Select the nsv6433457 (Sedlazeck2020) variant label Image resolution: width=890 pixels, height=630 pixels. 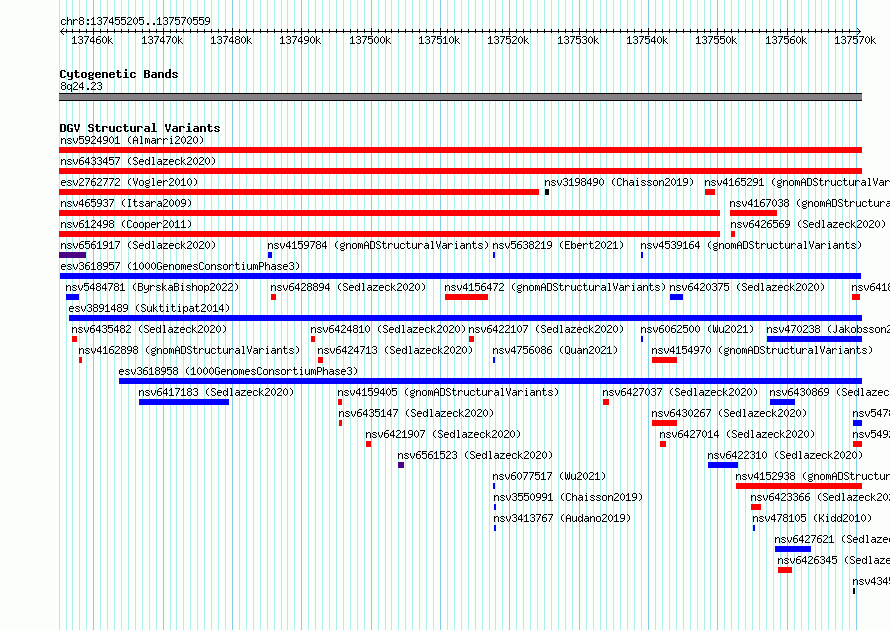[x=138, y=161]
